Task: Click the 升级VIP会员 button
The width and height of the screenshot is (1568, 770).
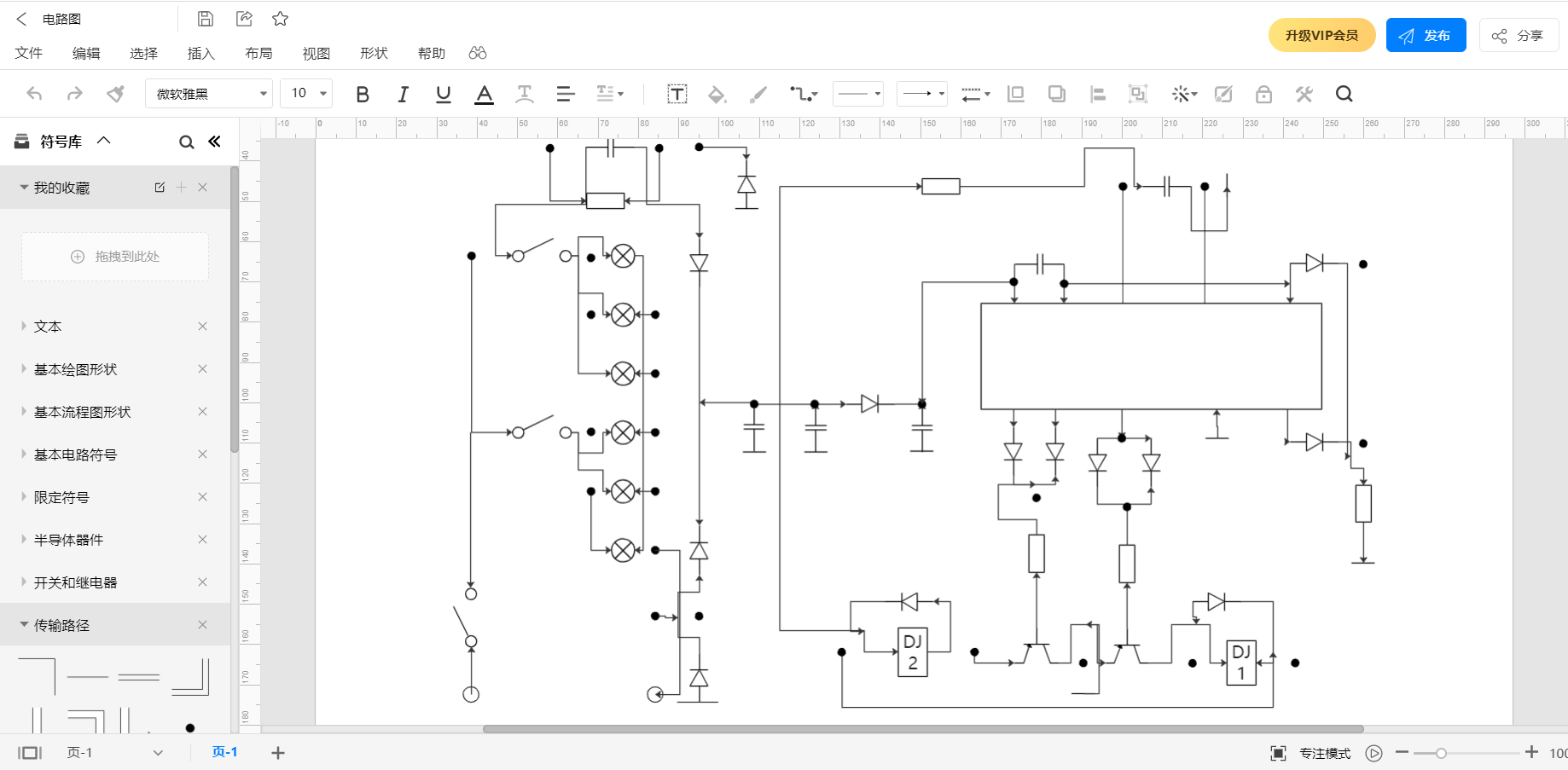Action: (x=1321, y=35)
